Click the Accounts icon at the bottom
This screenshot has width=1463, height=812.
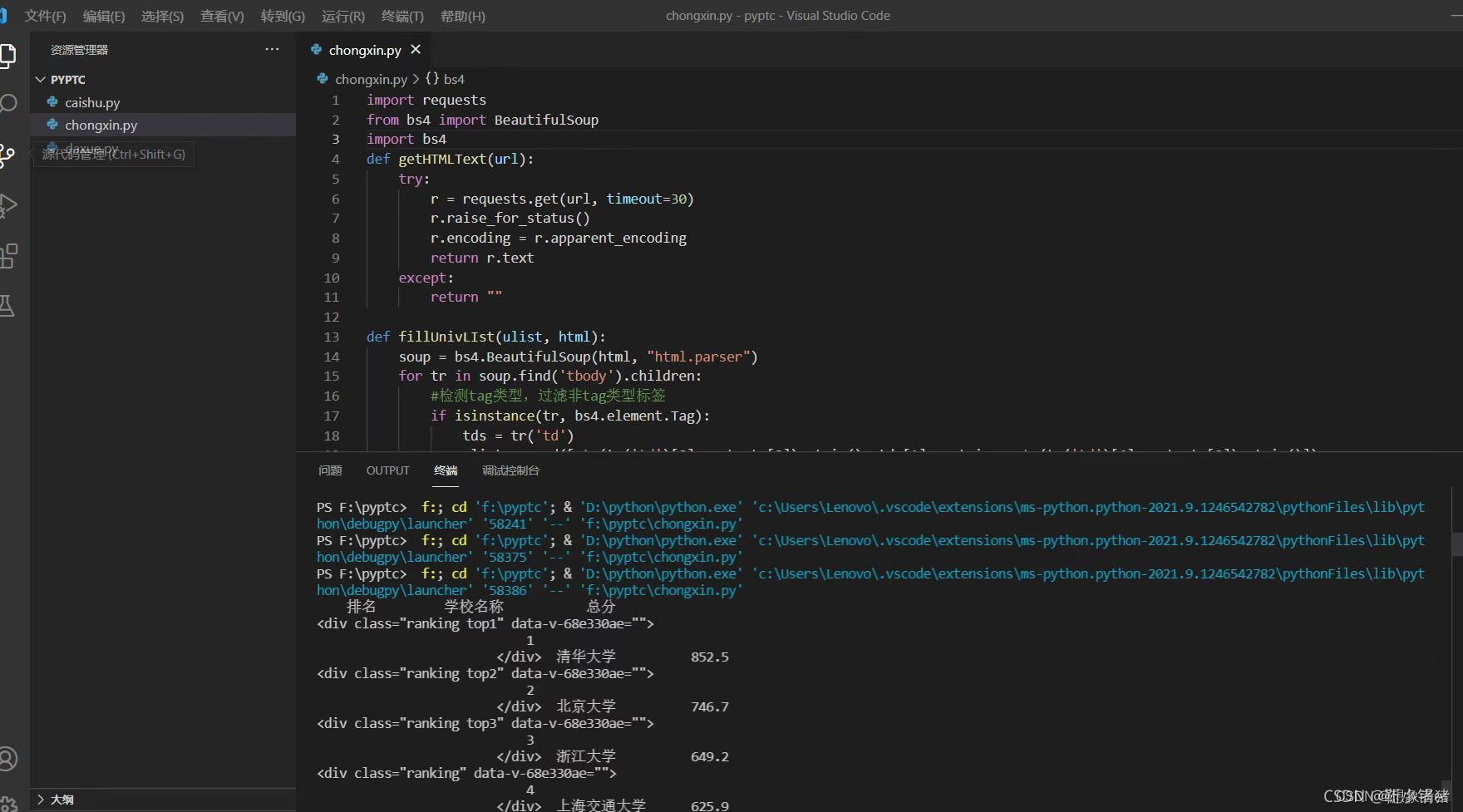8,758
